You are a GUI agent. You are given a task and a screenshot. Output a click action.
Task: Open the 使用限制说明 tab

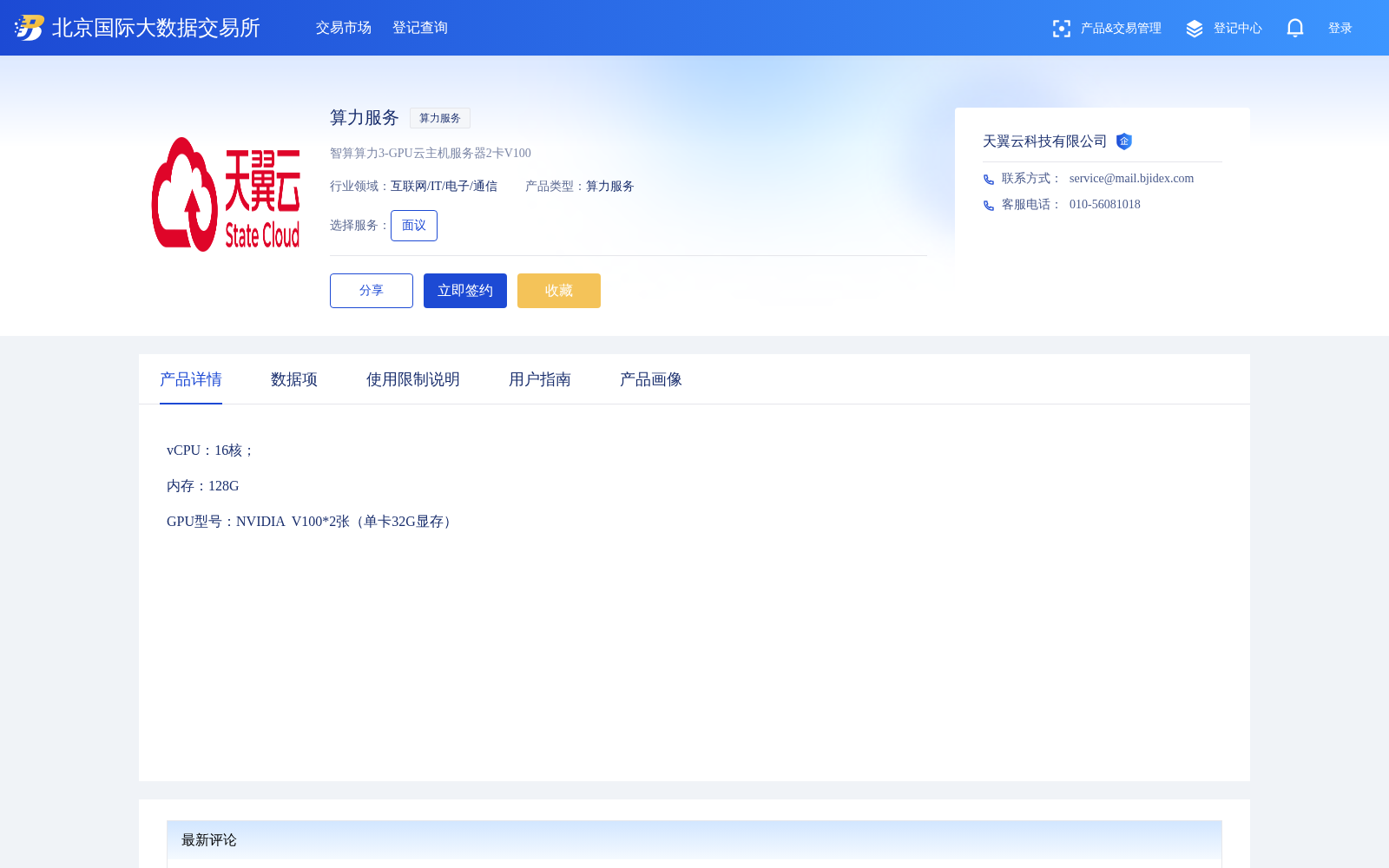(x=413, y=379)
